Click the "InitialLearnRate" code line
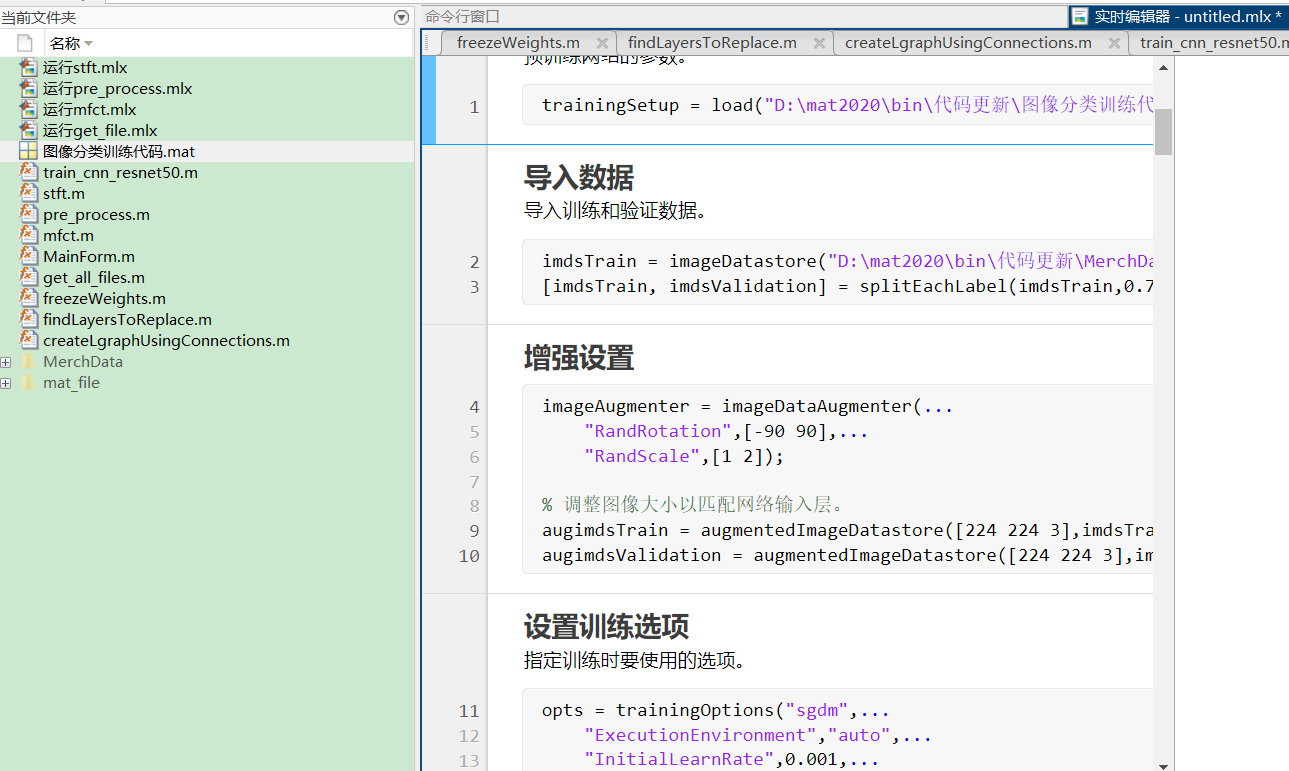 (732, 759)
